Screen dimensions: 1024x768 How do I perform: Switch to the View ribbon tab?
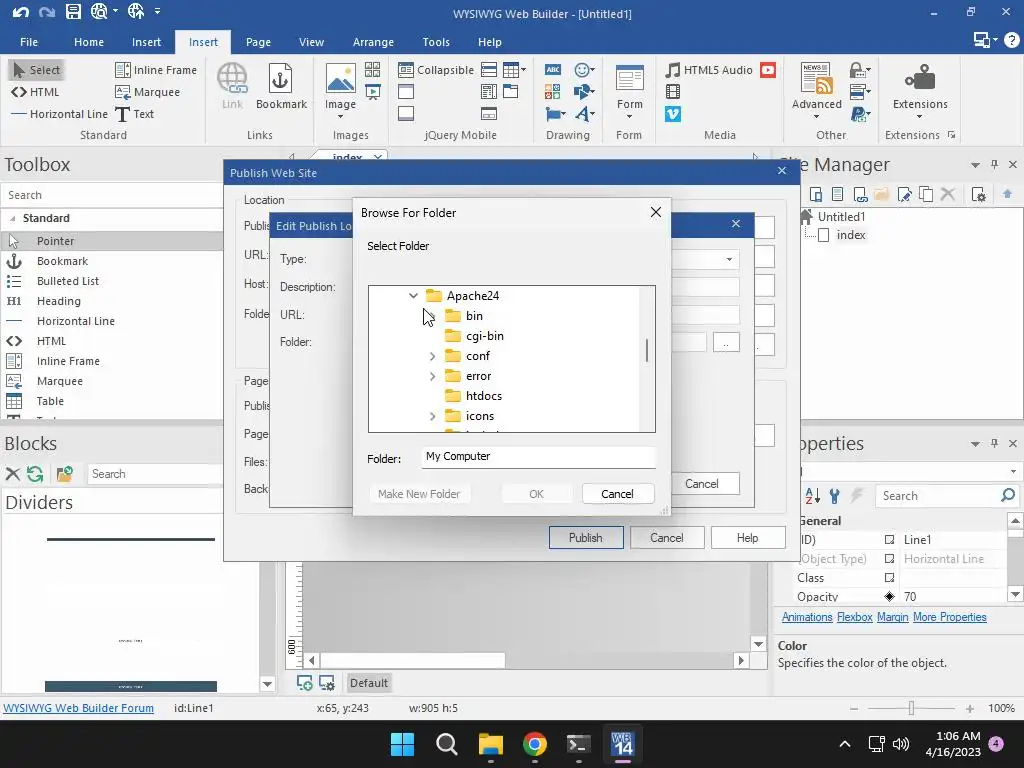pos(311,42)
